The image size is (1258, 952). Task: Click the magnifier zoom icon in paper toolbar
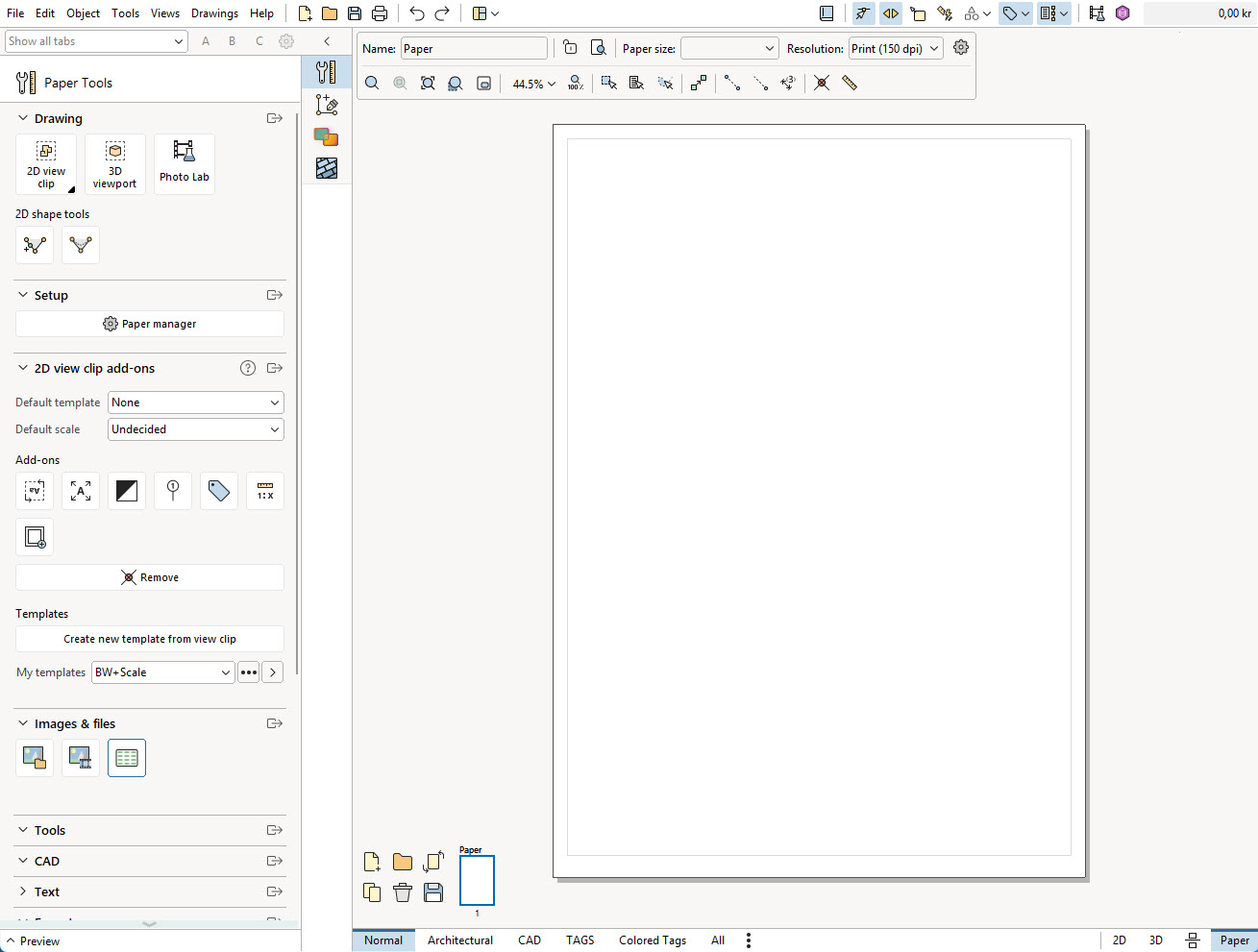372,84
